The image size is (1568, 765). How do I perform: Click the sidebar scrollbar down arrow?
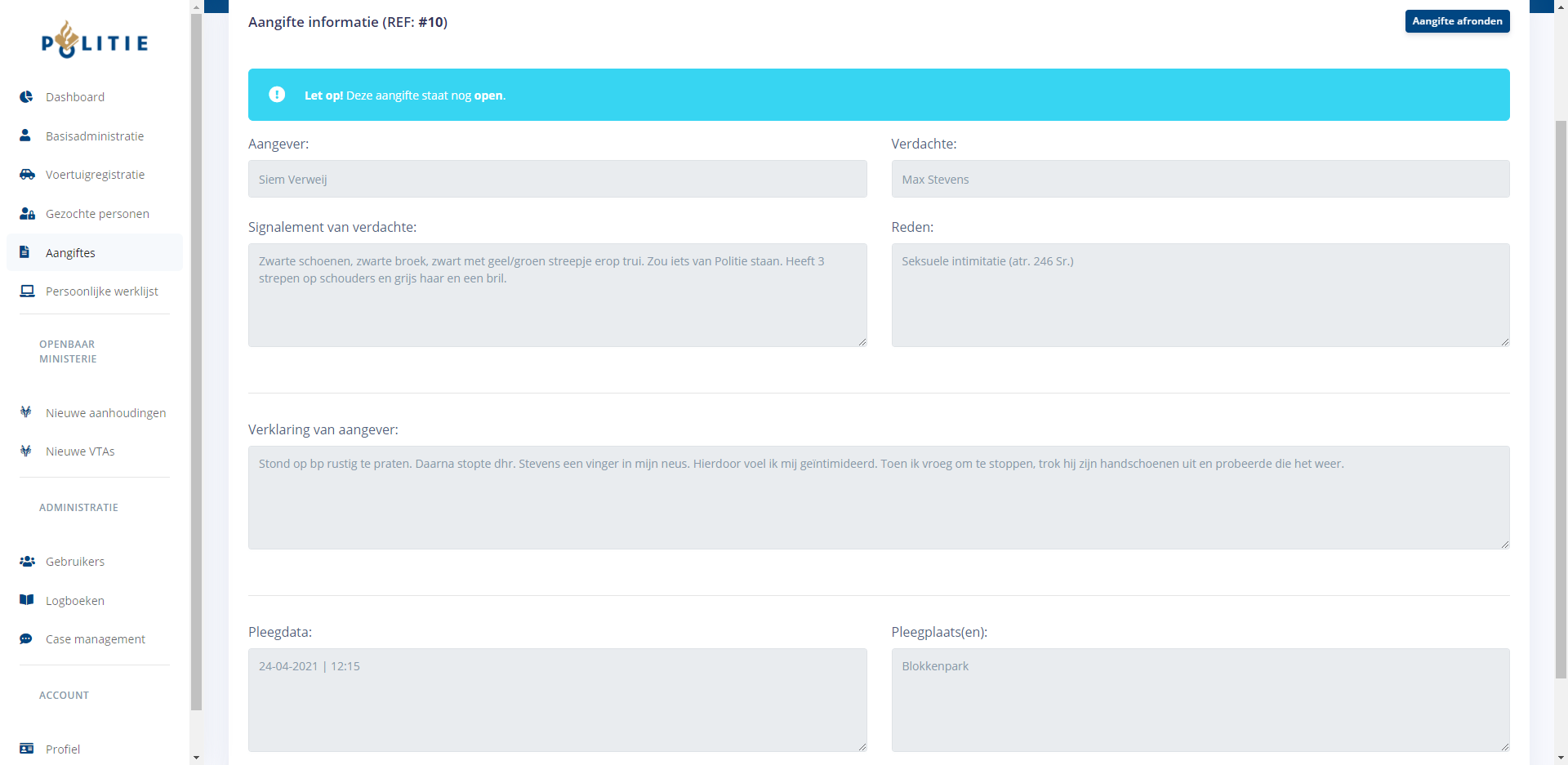pos(196,758)
